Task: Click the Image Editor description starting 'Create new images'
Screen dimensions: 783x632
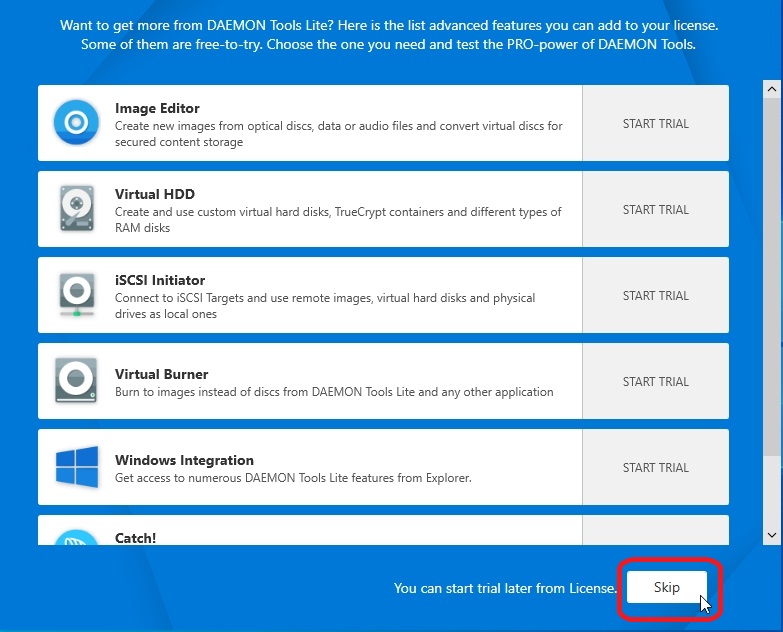Action: pos(339,134)
